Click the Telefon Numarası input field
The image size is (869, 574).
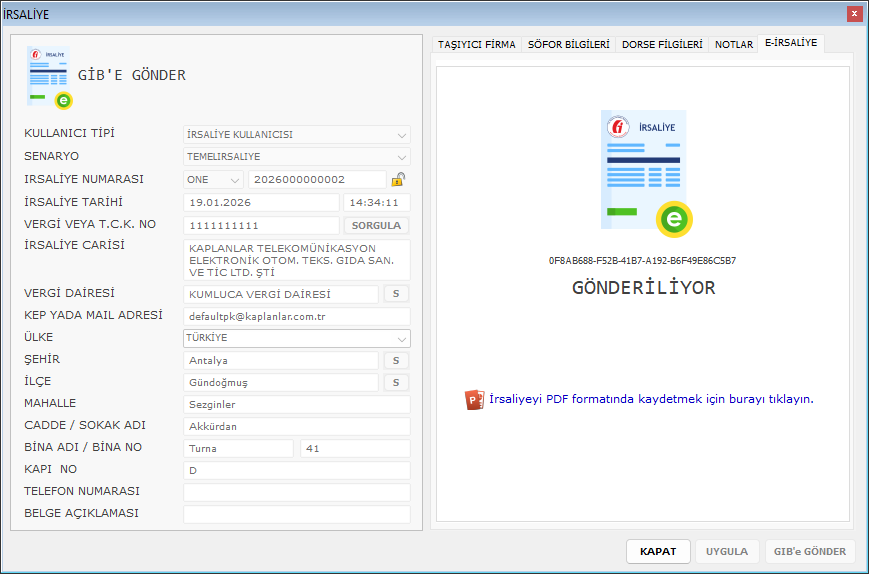296,492
